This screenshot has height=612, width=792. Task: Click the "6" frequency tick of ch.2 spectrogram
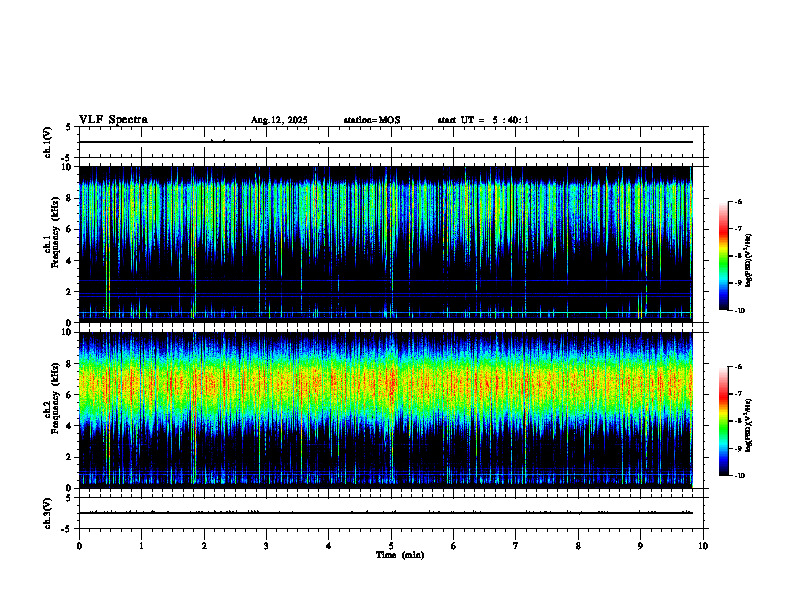[x=70, y=395]
